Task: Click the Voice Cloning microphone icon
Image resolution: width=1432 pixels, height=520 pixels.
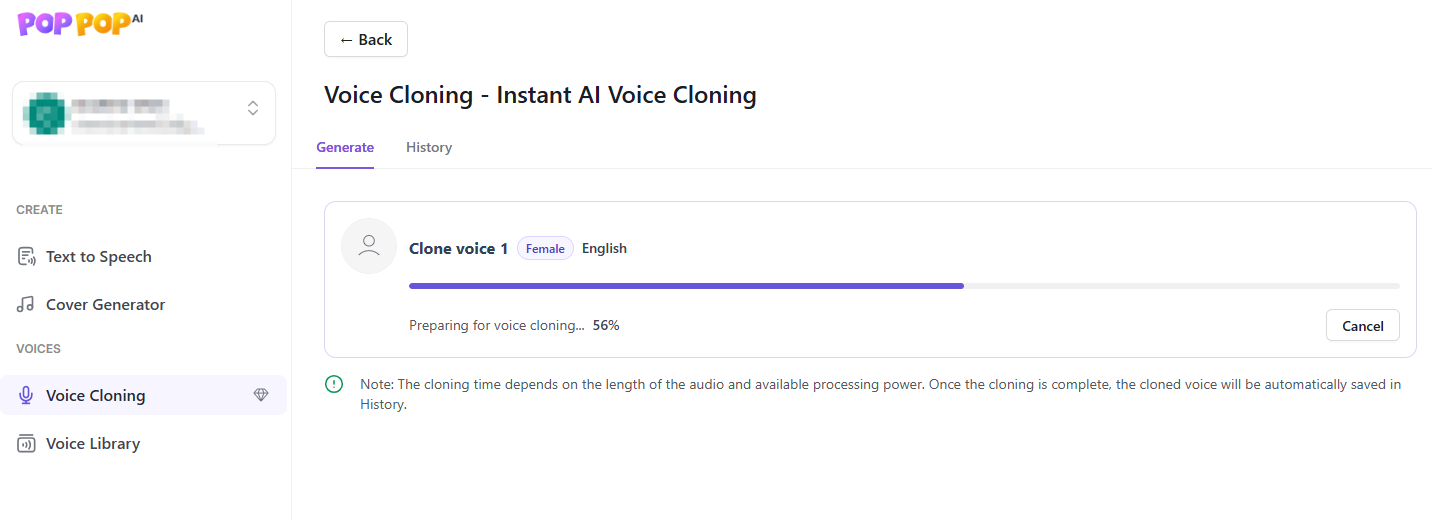Action: point(26,396)
